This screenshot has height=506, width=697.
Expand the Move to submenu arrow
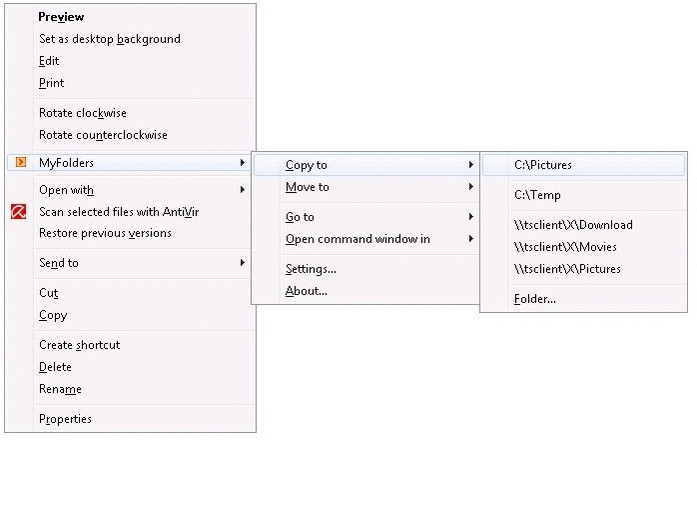pos(471,187)
